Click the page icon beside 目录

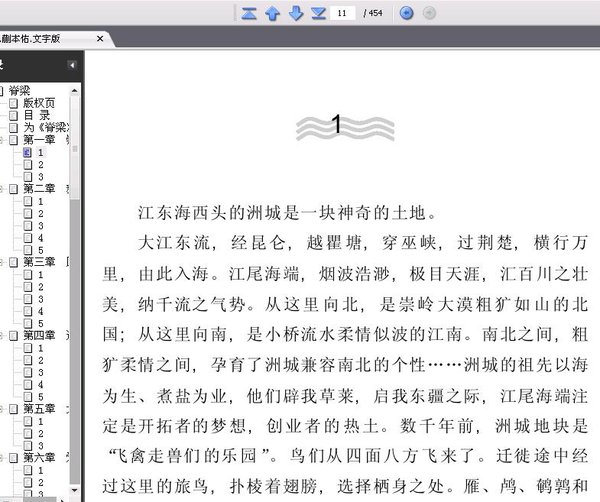[x=13, y=116]
